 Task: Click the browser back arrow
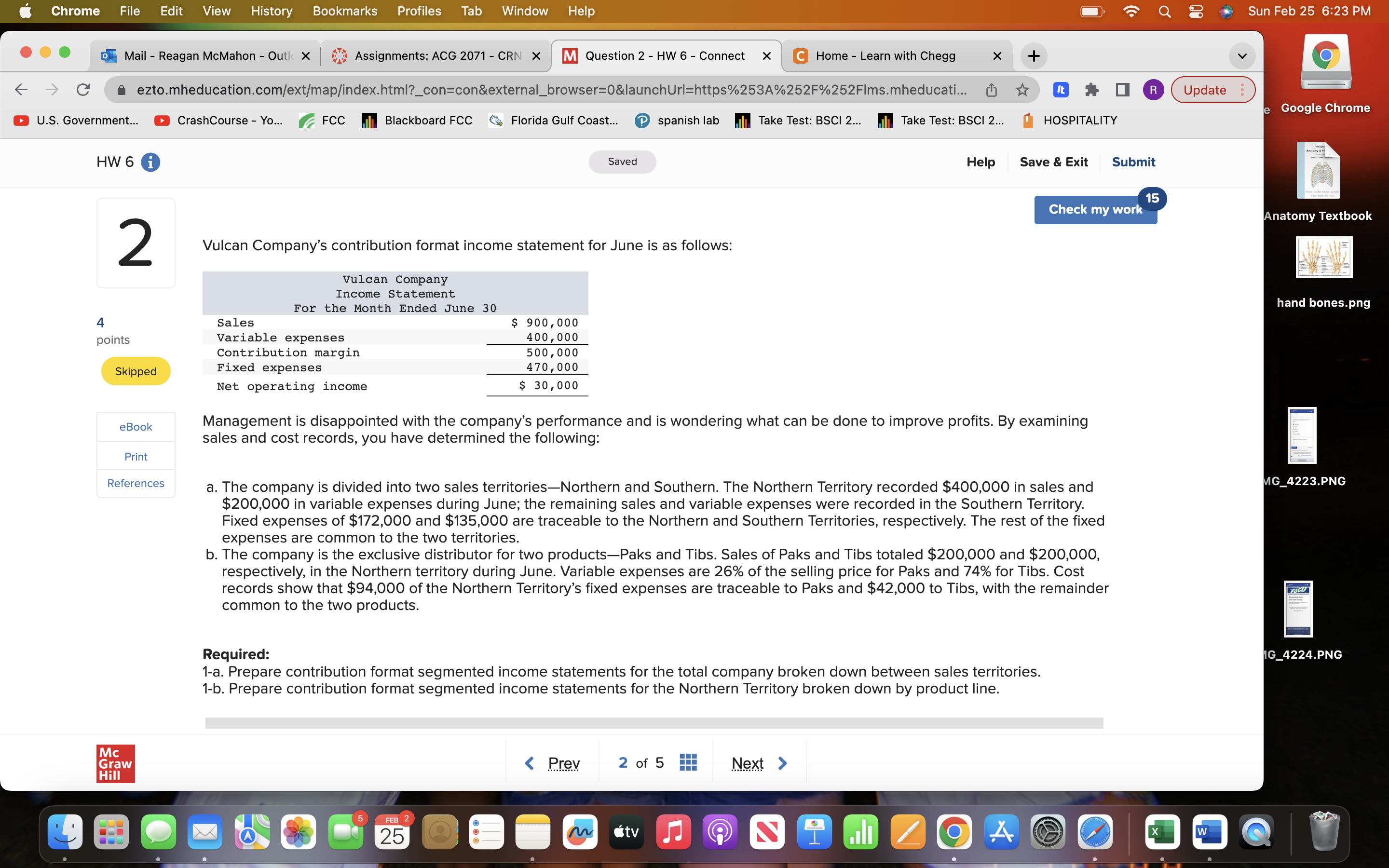pyautogui.click(x=21, y=89)
